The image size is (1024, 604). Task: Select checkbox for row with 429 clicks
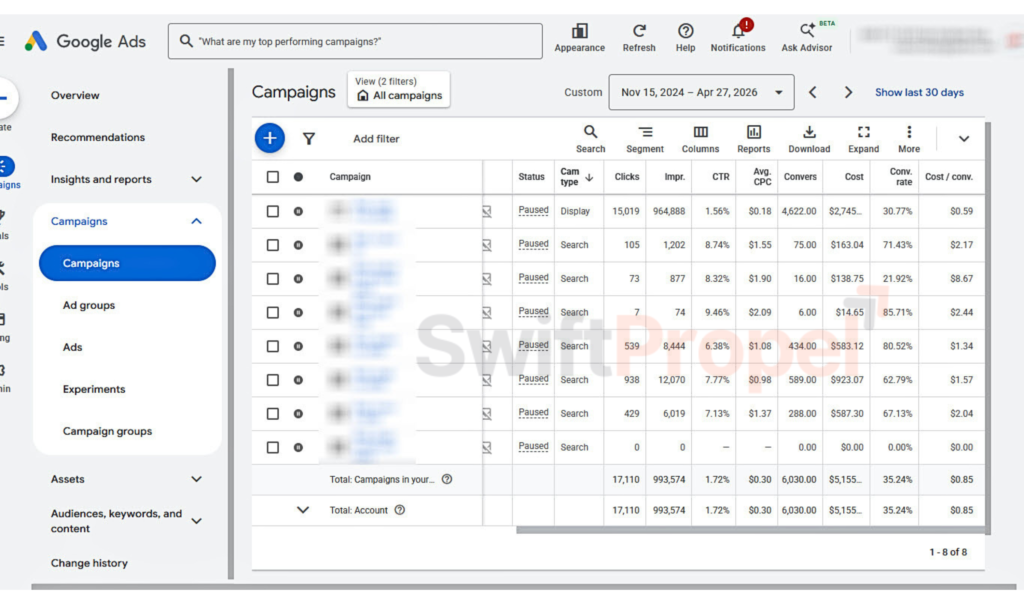273,414
